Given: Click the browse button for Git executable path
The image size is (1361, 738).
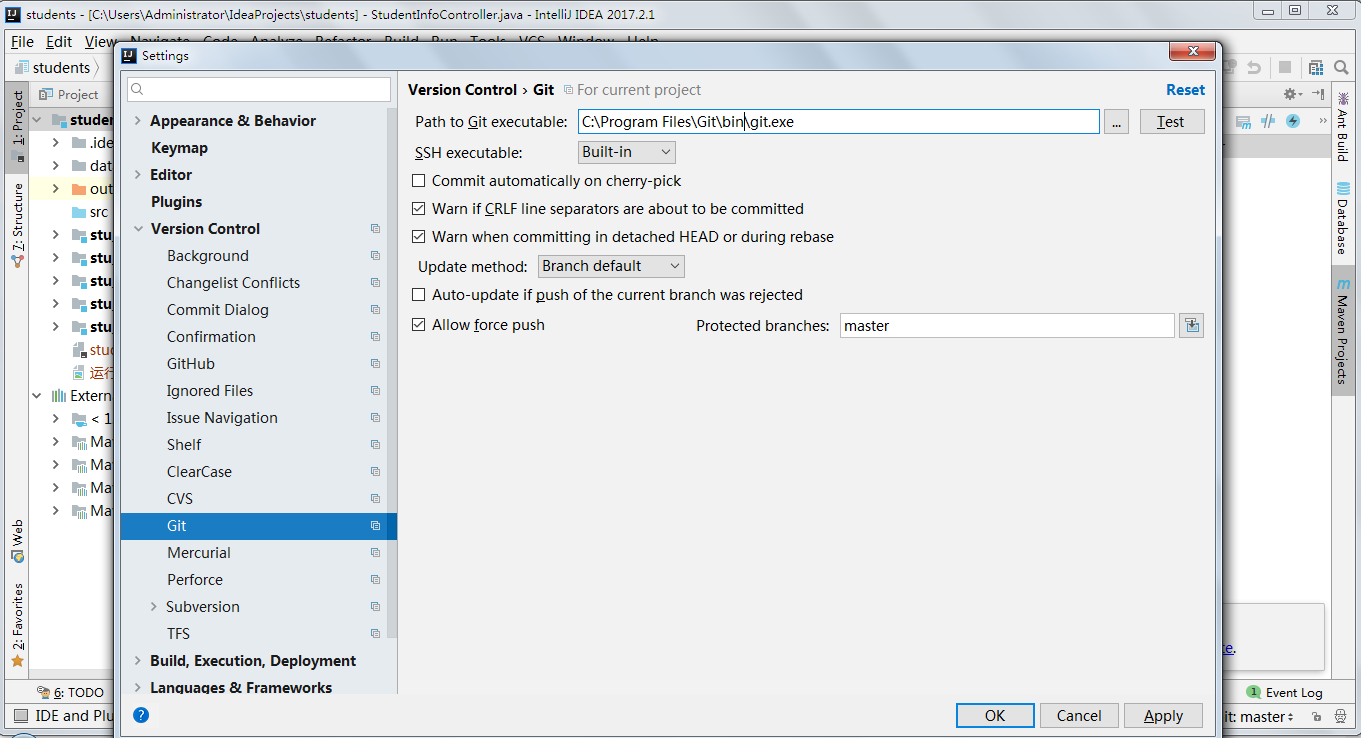Looking at the screenshot, I should point(1116,122).
